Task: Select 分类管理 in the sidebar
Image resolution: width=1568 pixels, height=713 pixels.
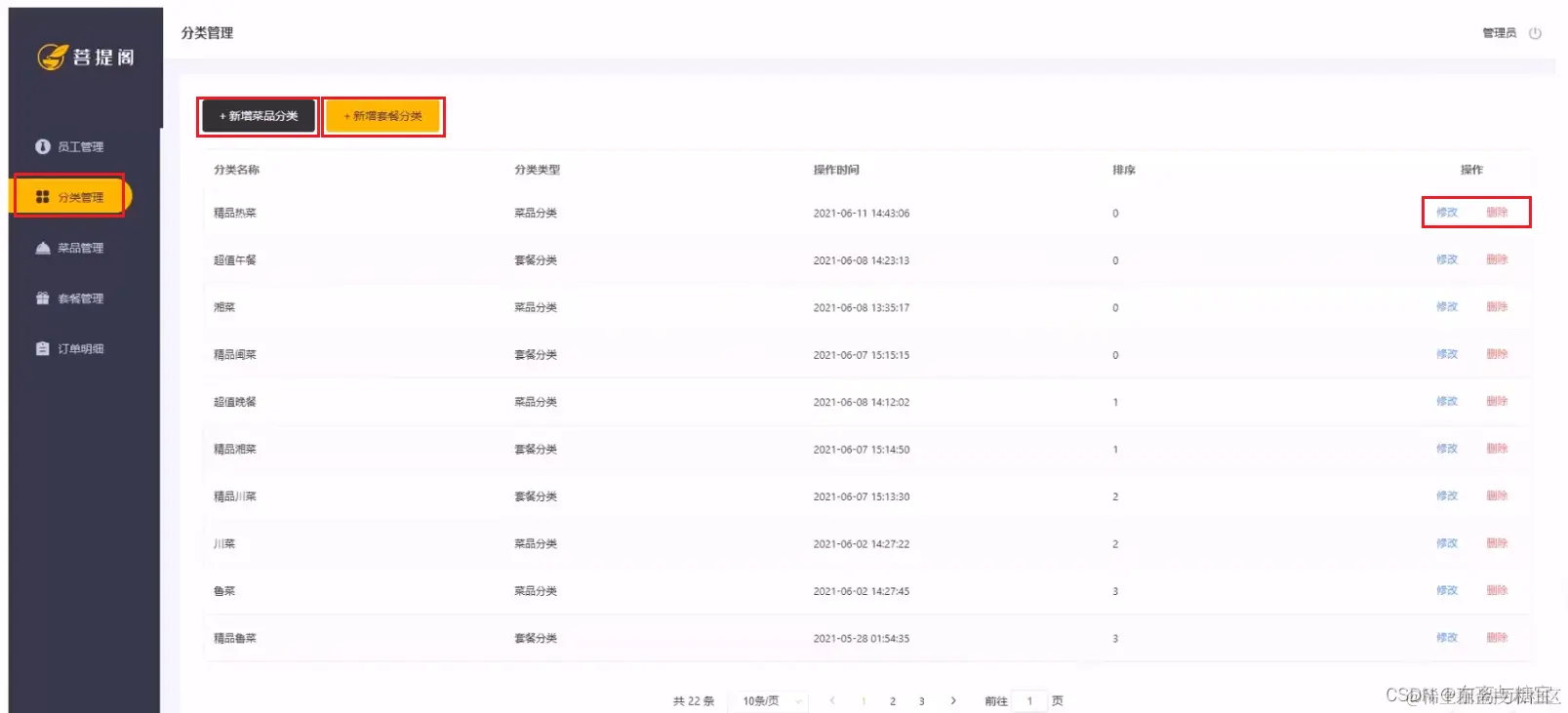Action: [69, 197]
